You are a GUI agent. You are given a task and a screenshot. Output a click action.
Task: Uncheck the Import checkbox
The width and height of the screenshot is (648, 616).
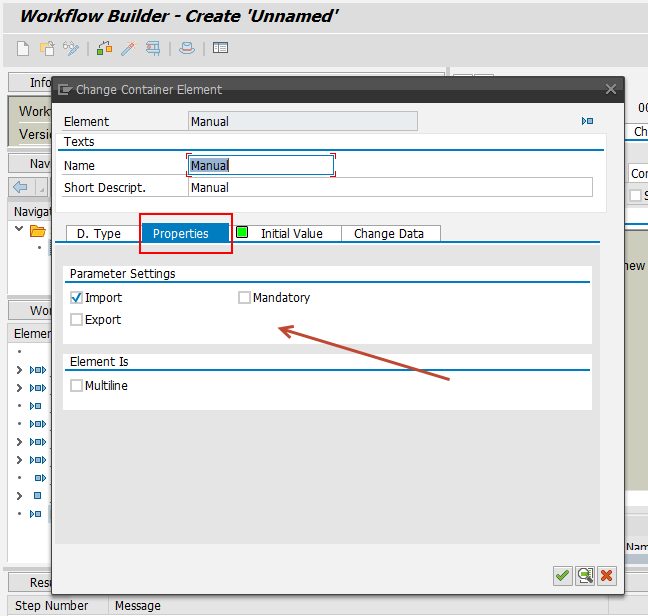pyautogui.click(x=77, y=298)
